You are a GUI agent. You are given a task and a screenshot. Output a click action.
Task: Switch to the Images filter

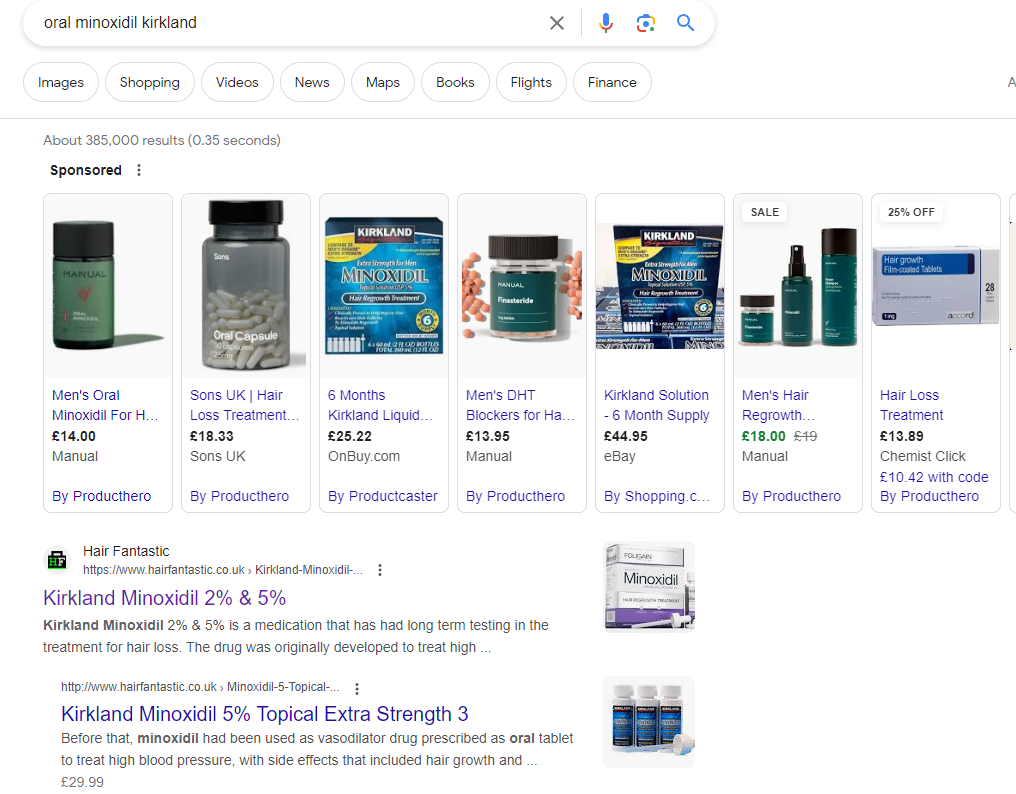point(61,82)
